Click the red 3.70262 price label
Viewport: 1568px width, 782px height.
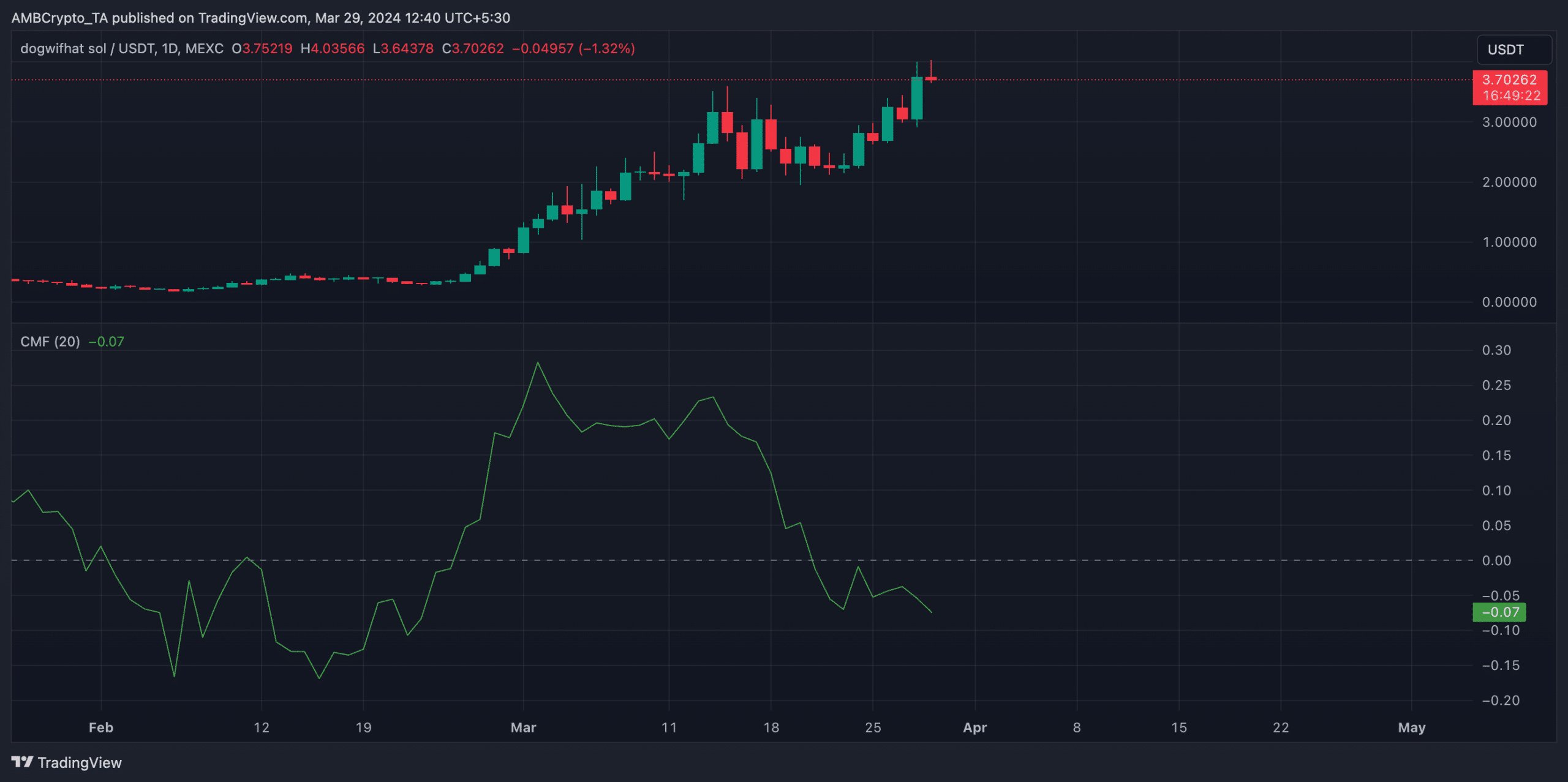pos(1510,80)
